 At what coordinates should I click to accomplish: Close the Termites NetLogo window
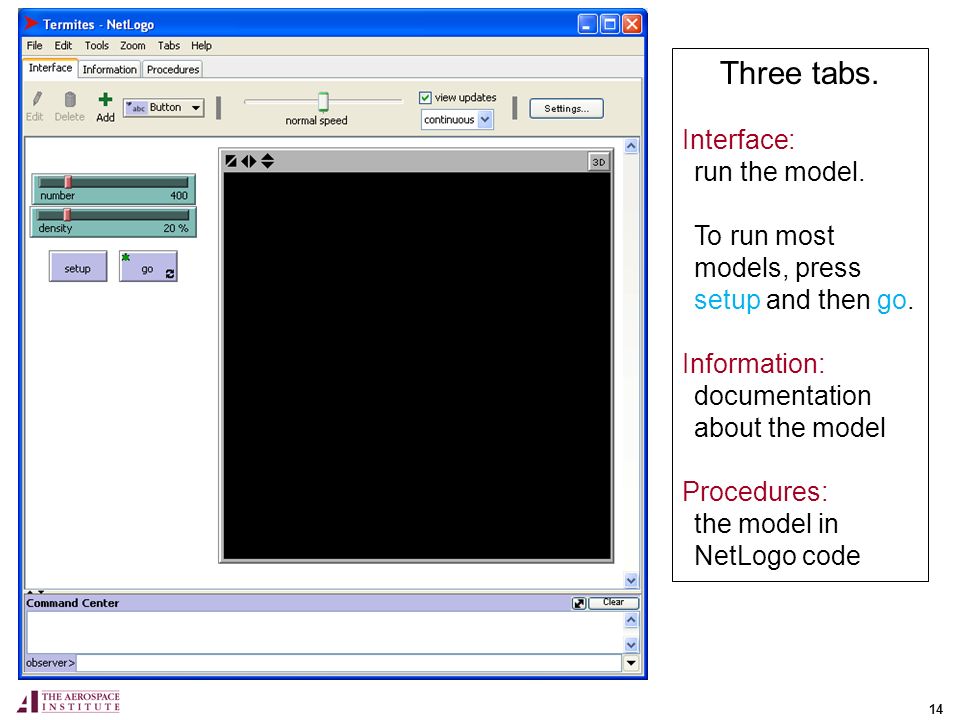pyautogui.click(x=632, y=24)
